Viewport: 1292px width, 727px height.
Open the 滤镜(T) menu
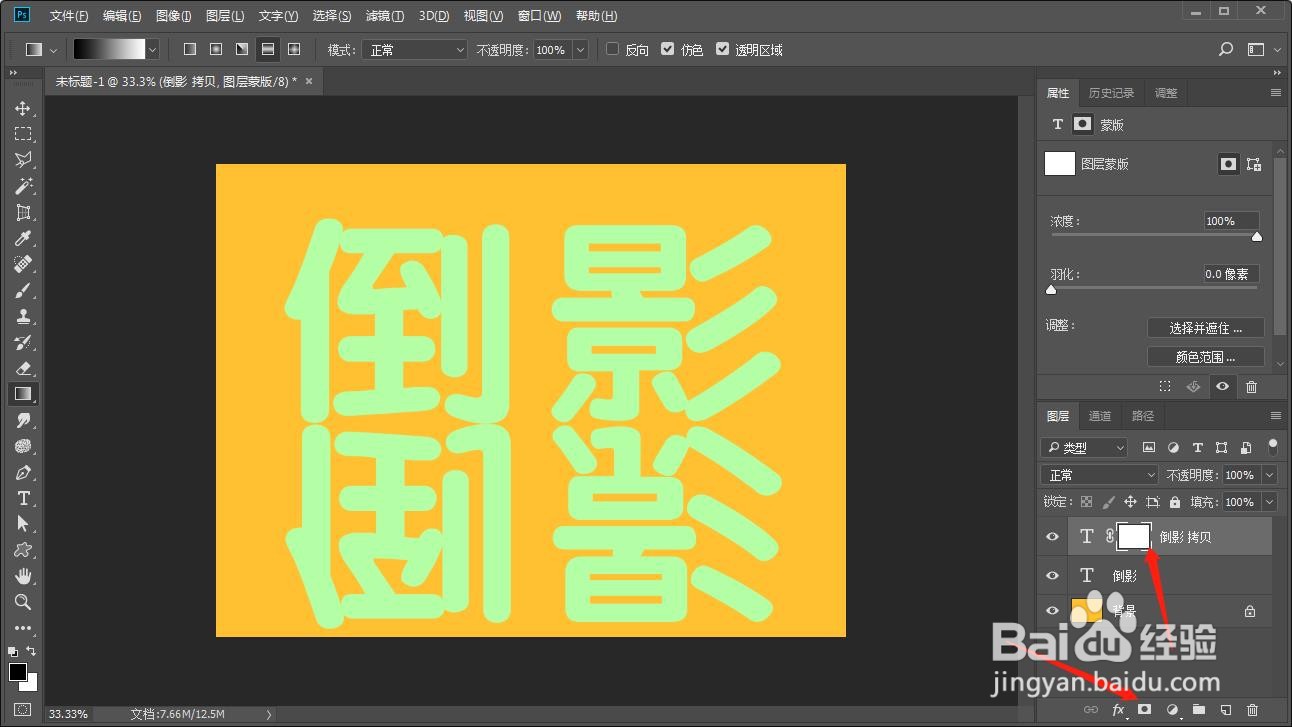click(x=385, y=16)
